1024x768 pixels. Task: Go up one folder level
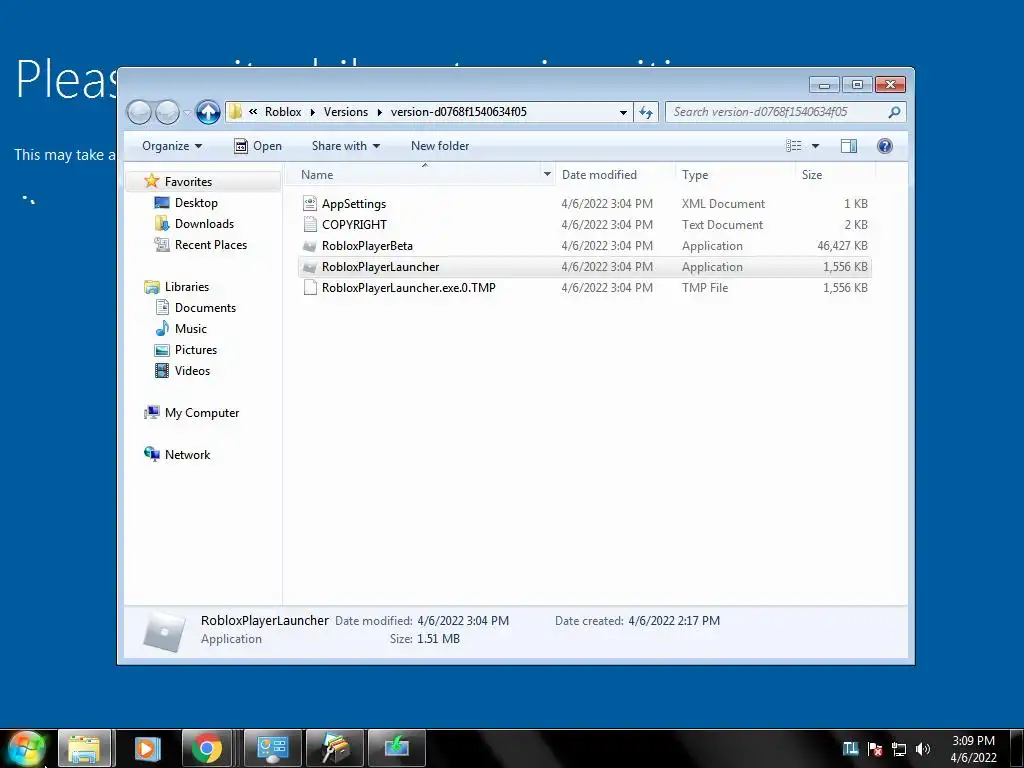coord(208,112)
